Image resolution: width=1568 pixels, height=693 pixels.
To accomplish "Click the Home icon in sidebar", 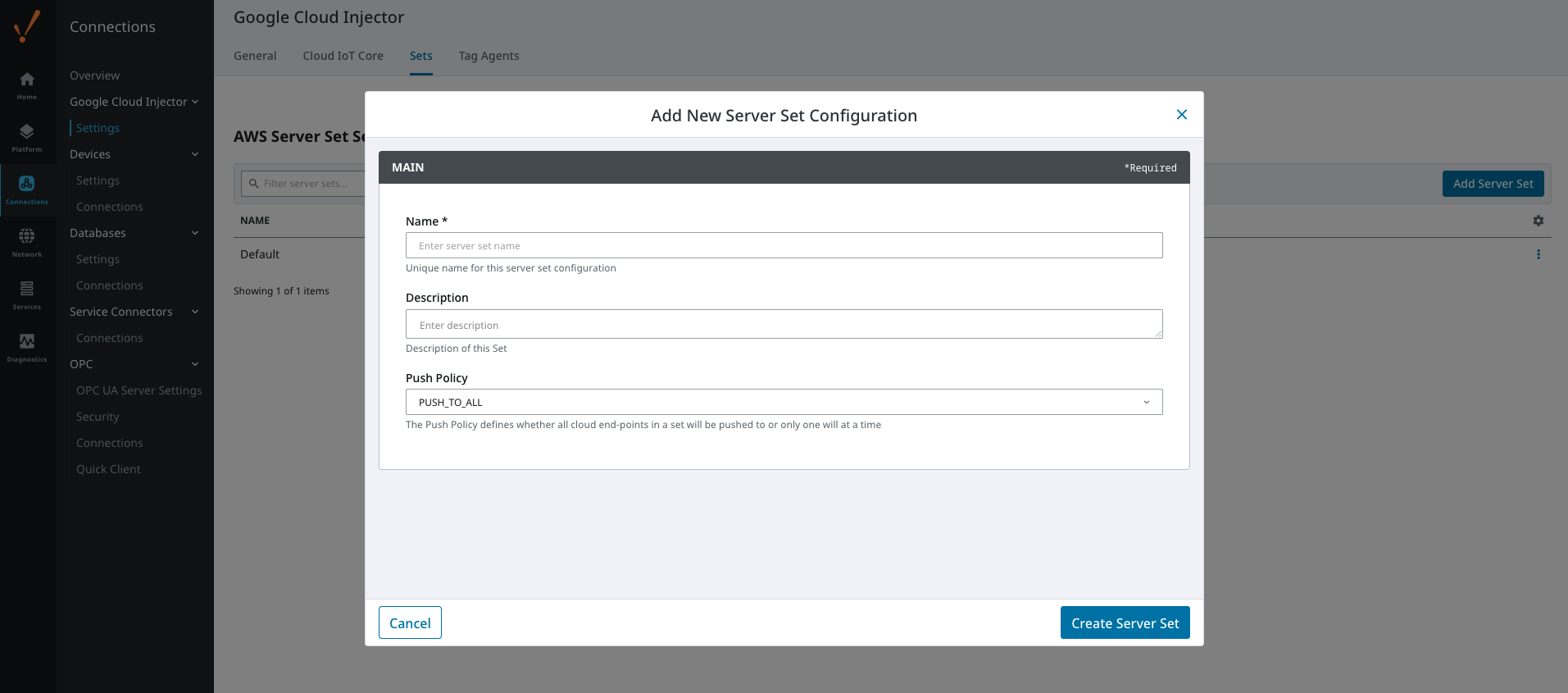I will pos(27,84).
